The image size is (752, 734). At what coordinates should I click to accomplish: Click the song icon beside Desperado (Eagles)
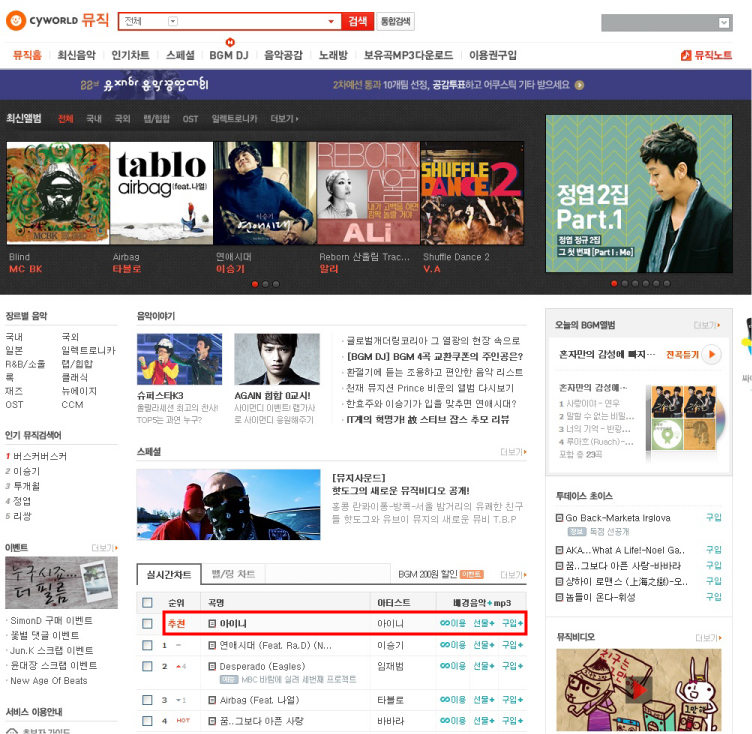(212, 666)
